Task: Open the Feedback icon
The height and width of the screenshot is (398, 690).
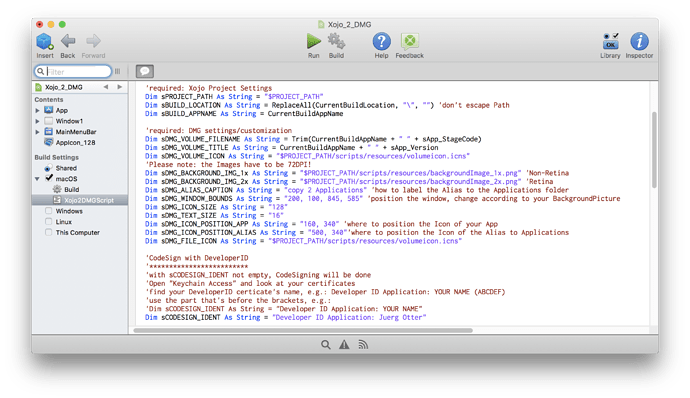Action: tap(410, 41)
